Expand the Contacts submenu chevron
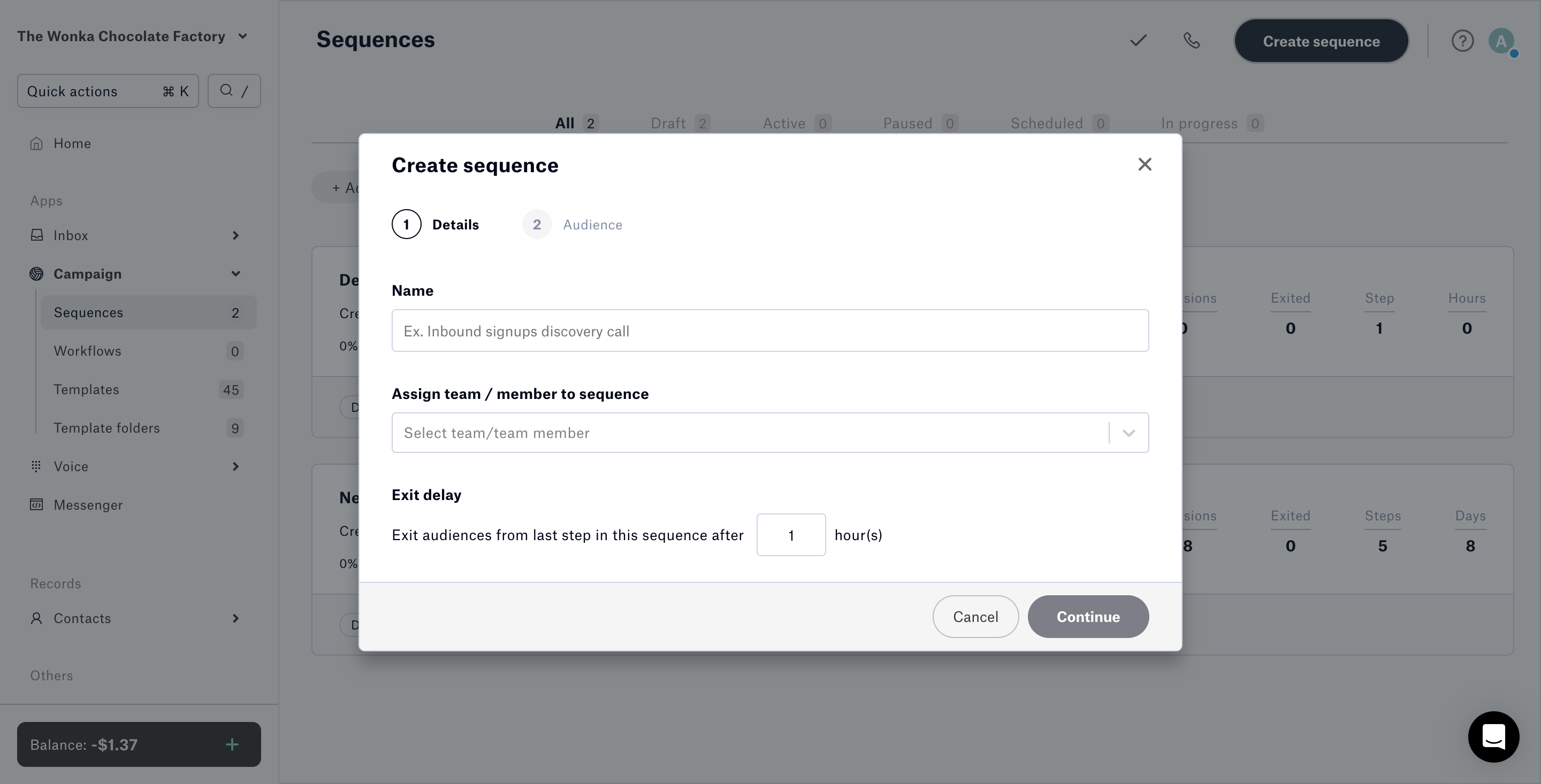 point(235,618)
